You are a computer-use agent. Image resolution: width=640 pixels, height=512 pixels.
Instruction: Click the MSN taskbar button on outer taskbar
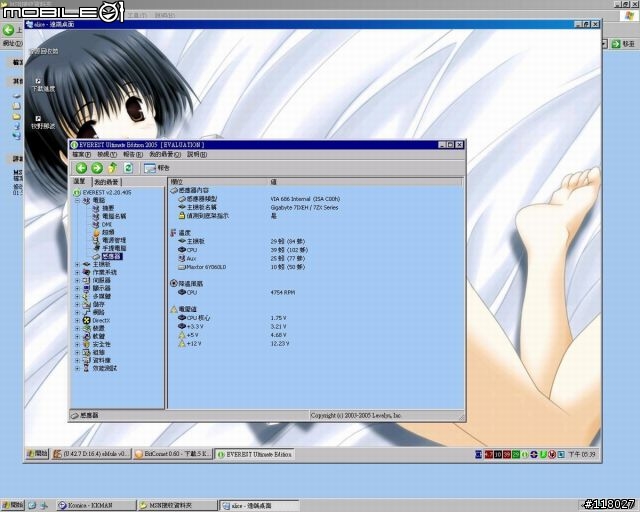point(177,505)
